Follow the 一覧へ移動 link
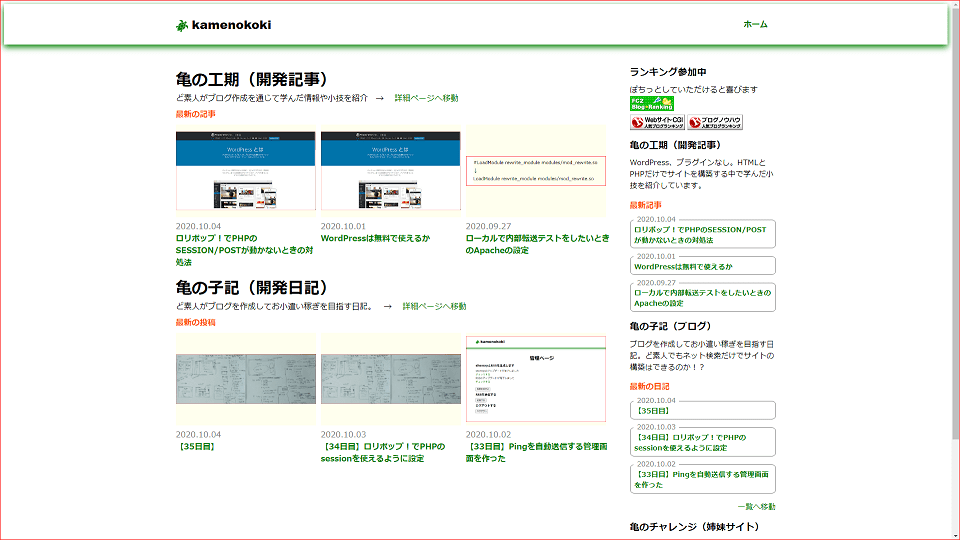Image resolution: width=960 pixels, height=540 pixels. (x=756, y=506)
